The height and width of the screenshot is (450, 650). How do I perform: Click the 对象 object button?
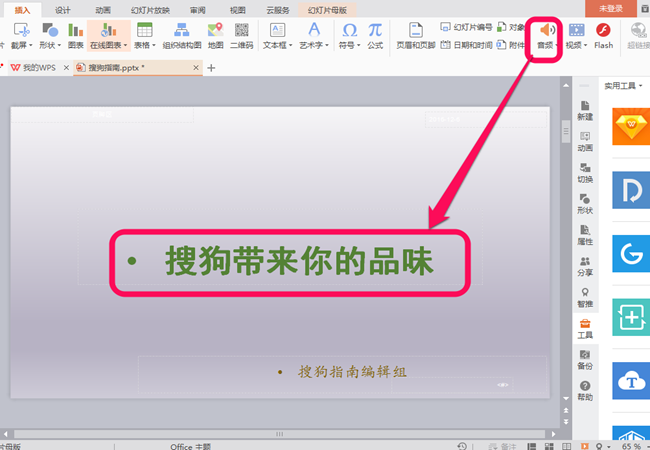click(x=511, y=27)
